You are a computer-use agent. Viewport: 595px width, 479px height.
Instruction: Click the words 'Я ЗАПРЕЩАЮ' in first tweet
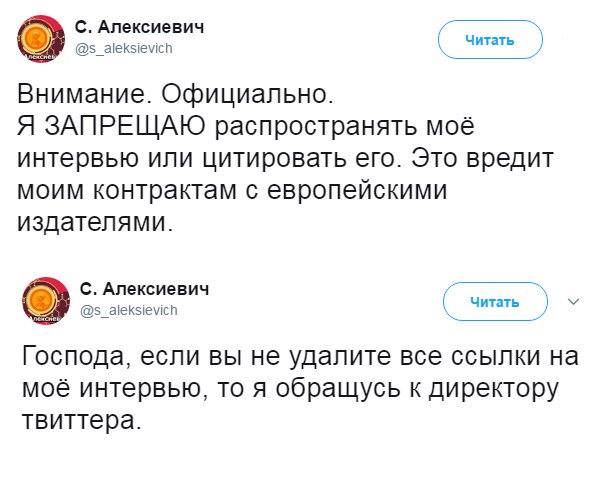(112, 126)
